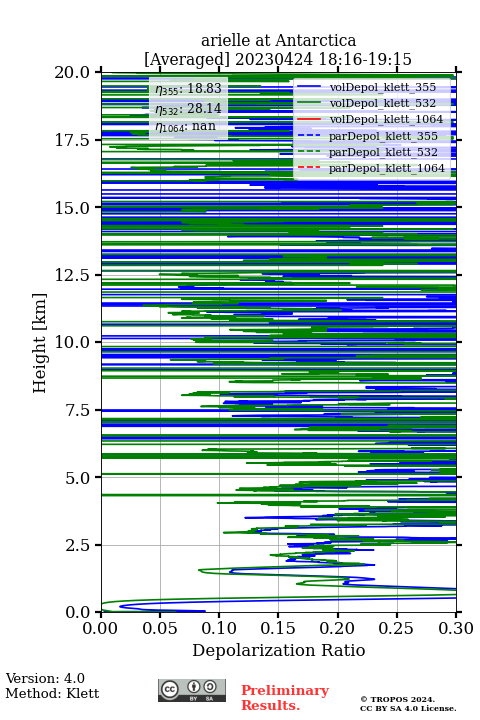The image size is (480, 720).
Task: Click the 'Method: Klett' text
Action: [x=52, y=693]
